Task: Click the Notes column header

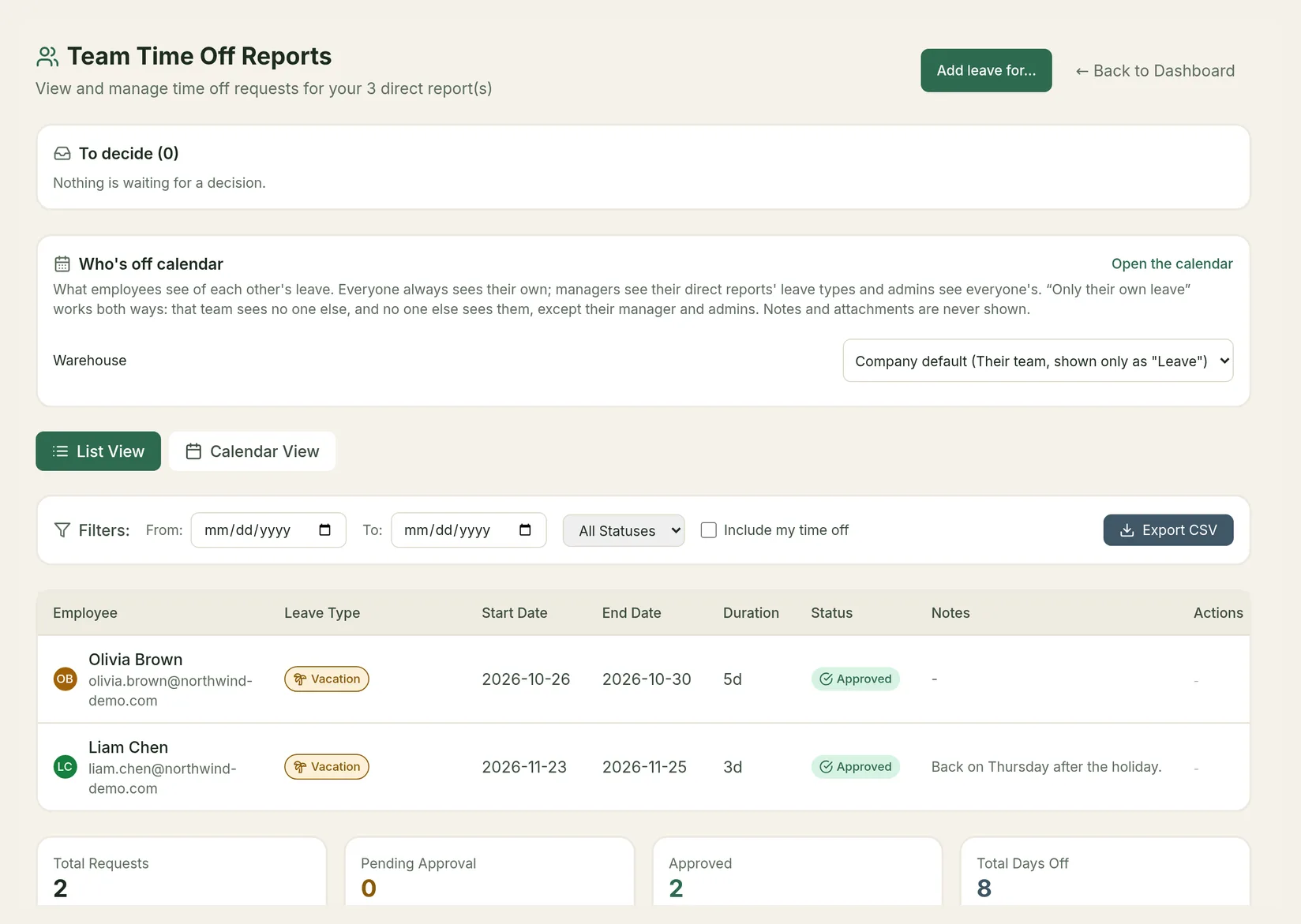Action: tap(950, 613)
